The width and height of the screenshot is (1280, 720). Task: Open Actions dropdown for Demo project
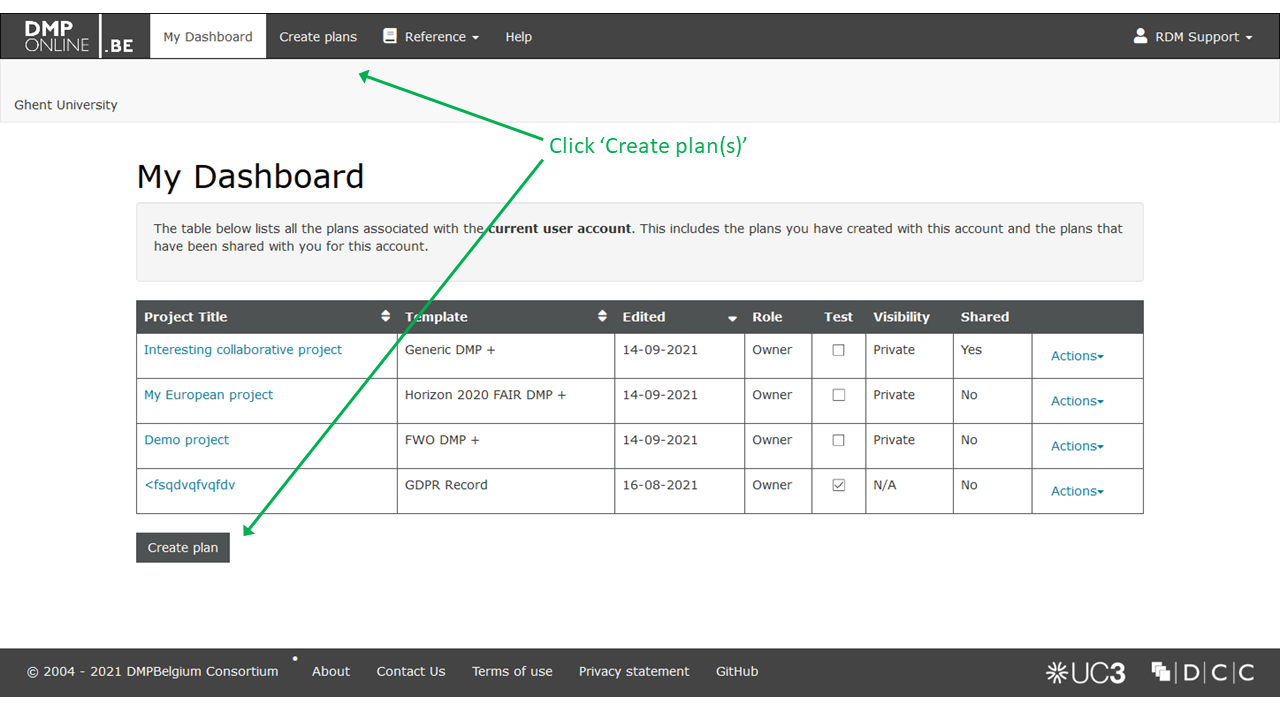[1077, 446]
